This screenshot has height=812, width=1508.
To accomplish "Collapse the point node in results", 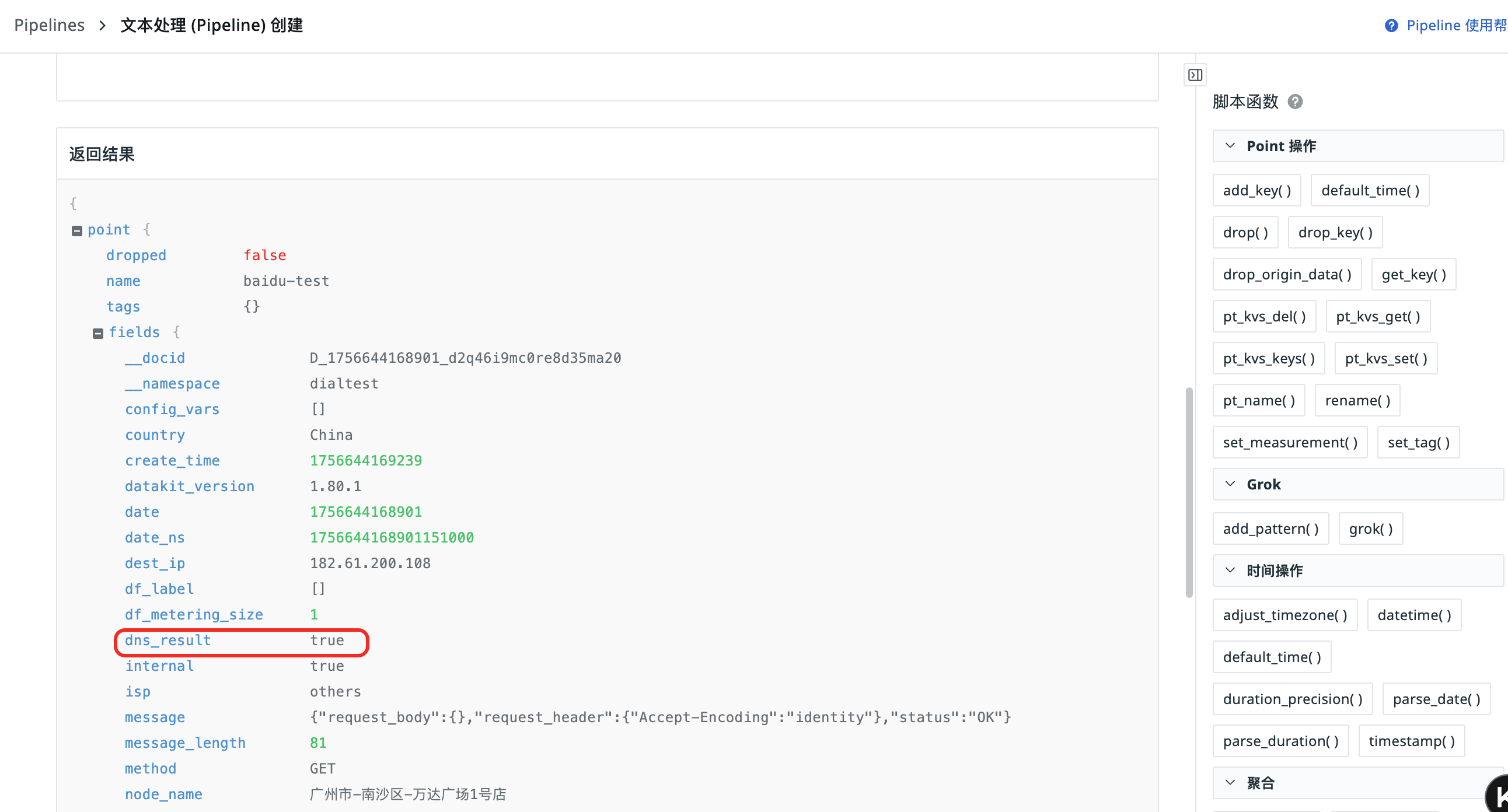I will click(76, 230).
